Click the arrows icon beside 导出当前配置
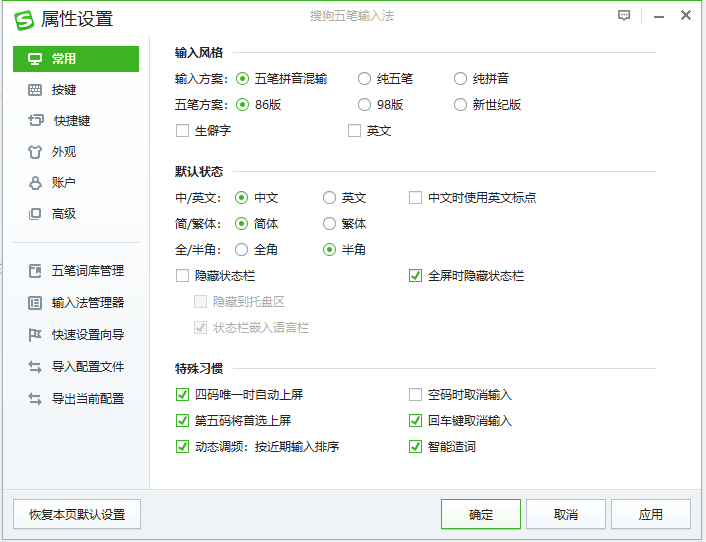 (35, 399)
